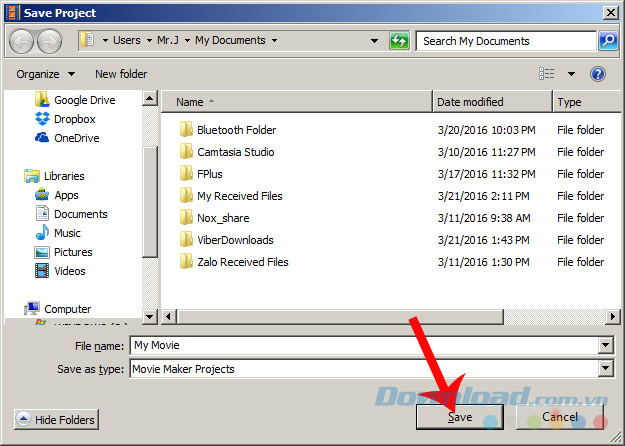
Task: Click the Computer icon in sidebar
Action: pos(31,308)
